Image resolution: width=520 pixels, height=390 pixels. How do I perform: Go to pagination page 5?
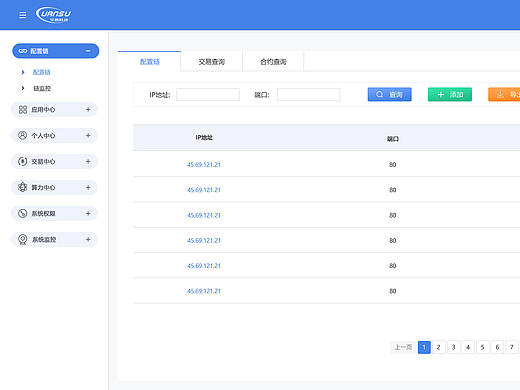point(483,347)
